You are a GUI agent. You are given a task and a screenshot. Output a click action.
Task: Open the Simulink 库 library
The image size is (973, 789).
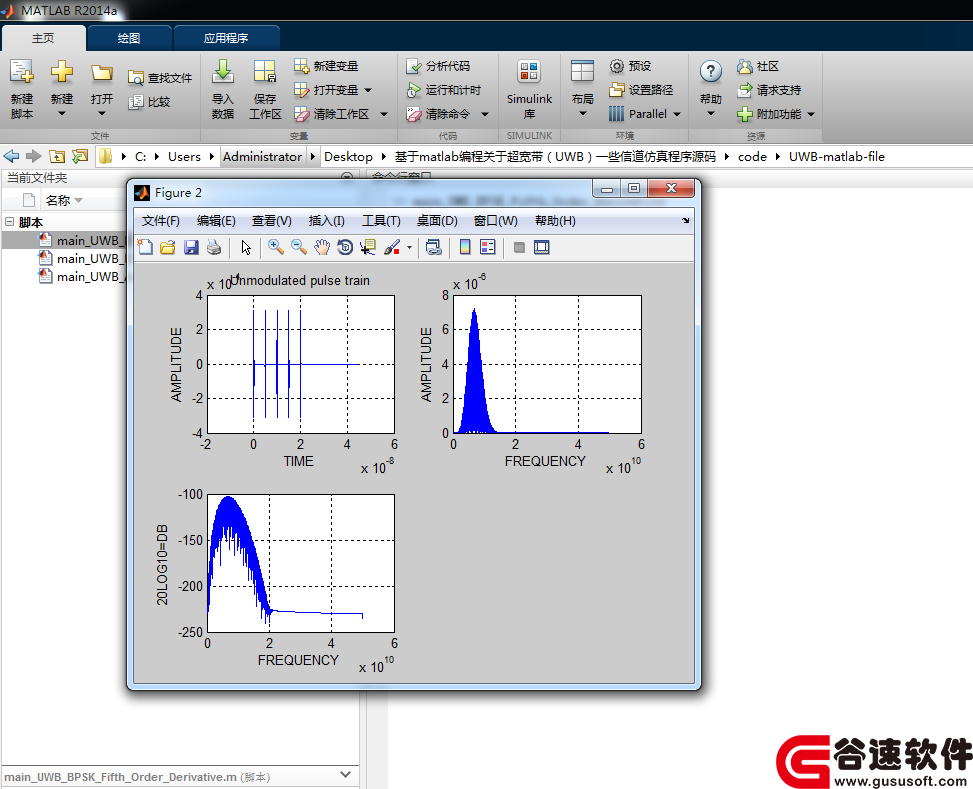click(x=529, y=89)
